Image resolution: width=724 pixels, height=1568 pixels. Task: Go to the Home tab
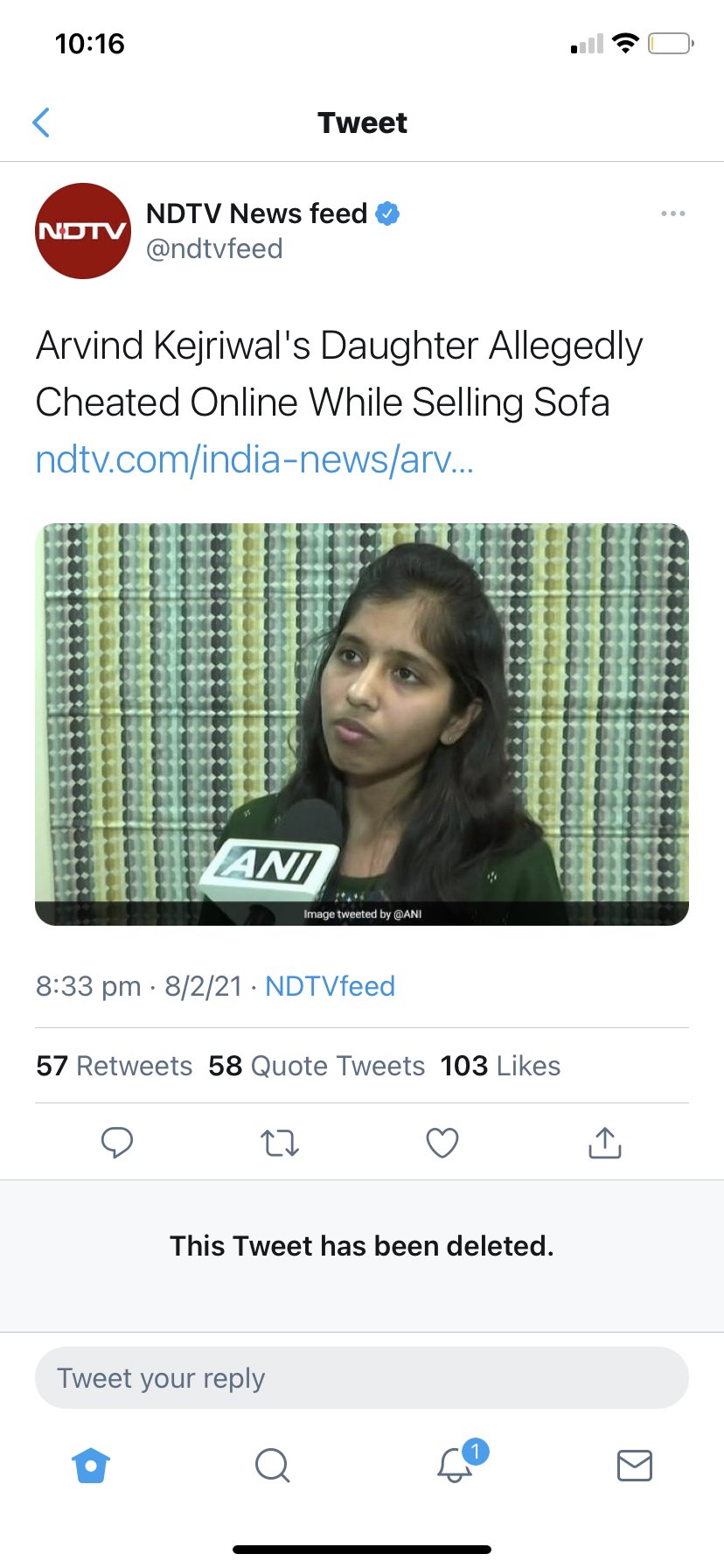click(x=91, y=1465)
